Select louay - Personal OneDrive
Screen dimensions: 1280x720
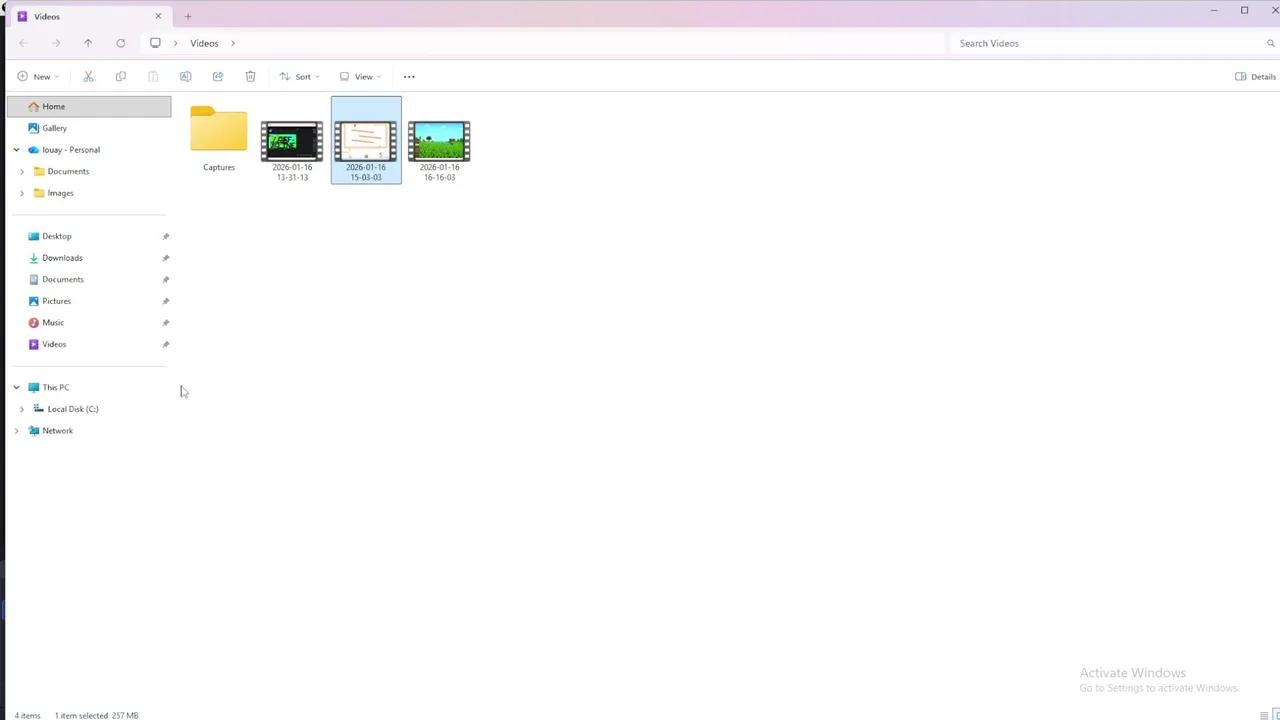pos(70,150)
